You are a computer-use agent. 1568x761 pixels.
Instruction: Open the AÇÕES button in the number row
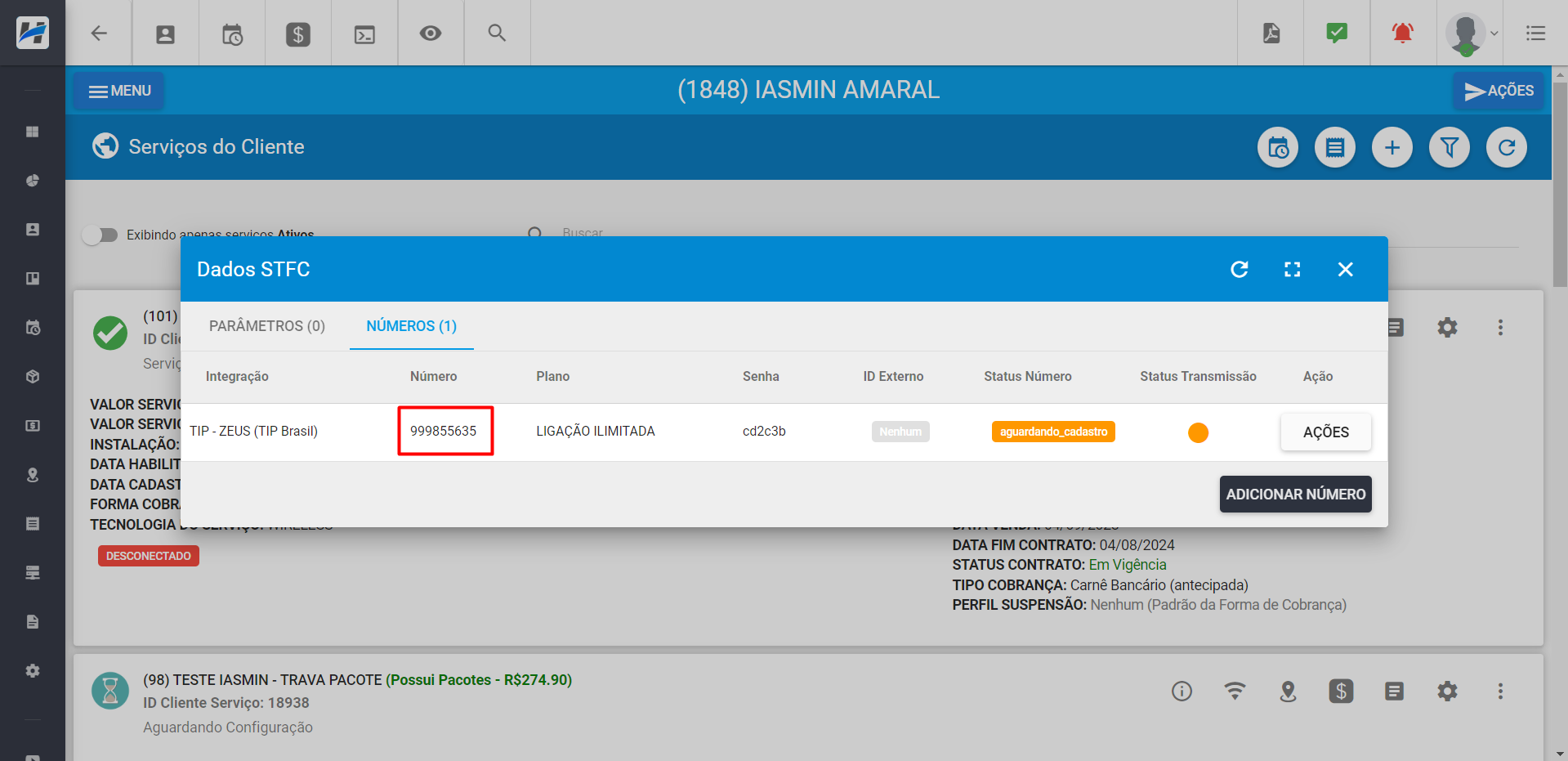coord(1325,432)
